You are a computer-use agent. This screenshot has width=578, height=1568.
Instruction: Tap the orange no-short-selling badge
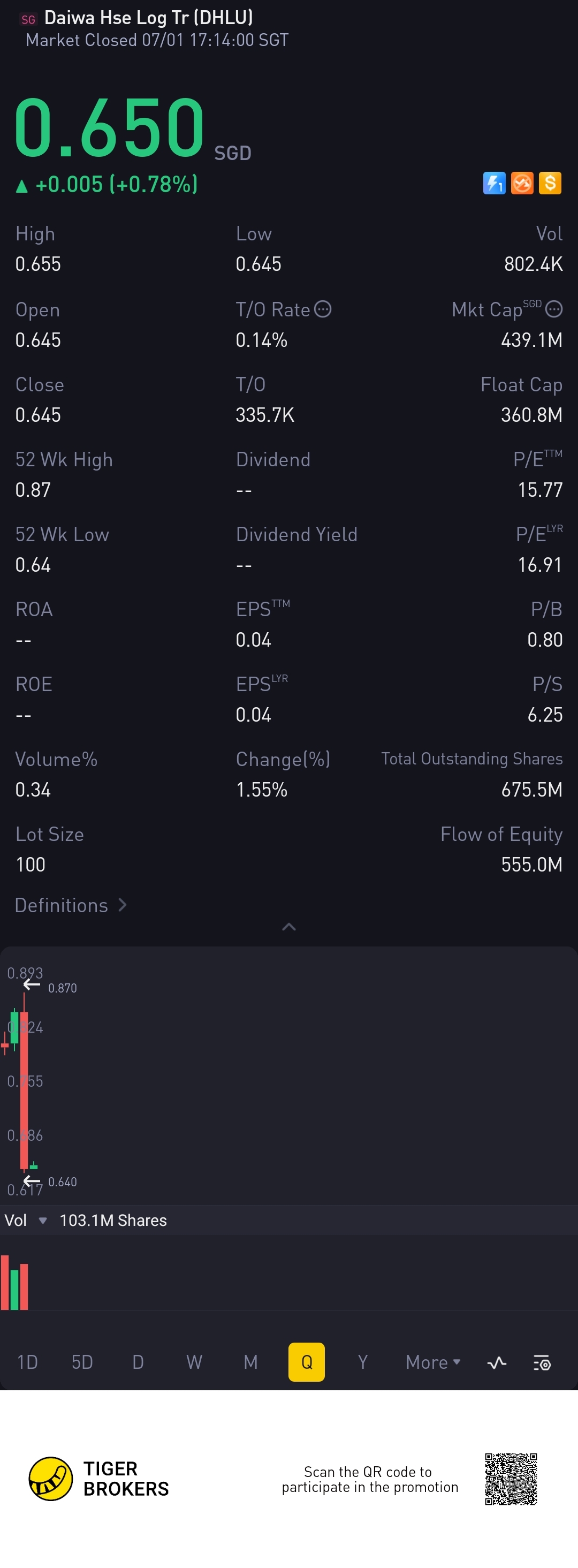click(x=522, y=183)
